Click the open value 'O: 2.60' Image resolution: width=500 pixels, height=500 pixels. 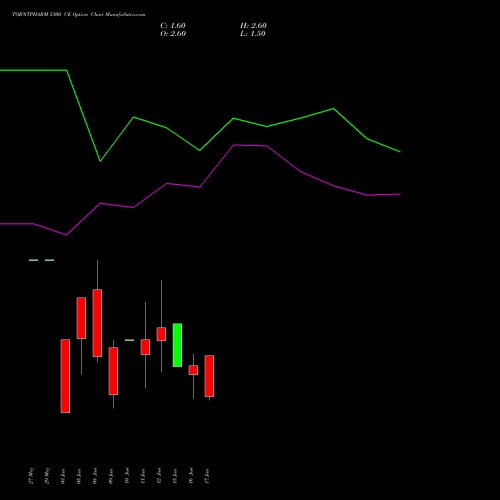point(173,34)
